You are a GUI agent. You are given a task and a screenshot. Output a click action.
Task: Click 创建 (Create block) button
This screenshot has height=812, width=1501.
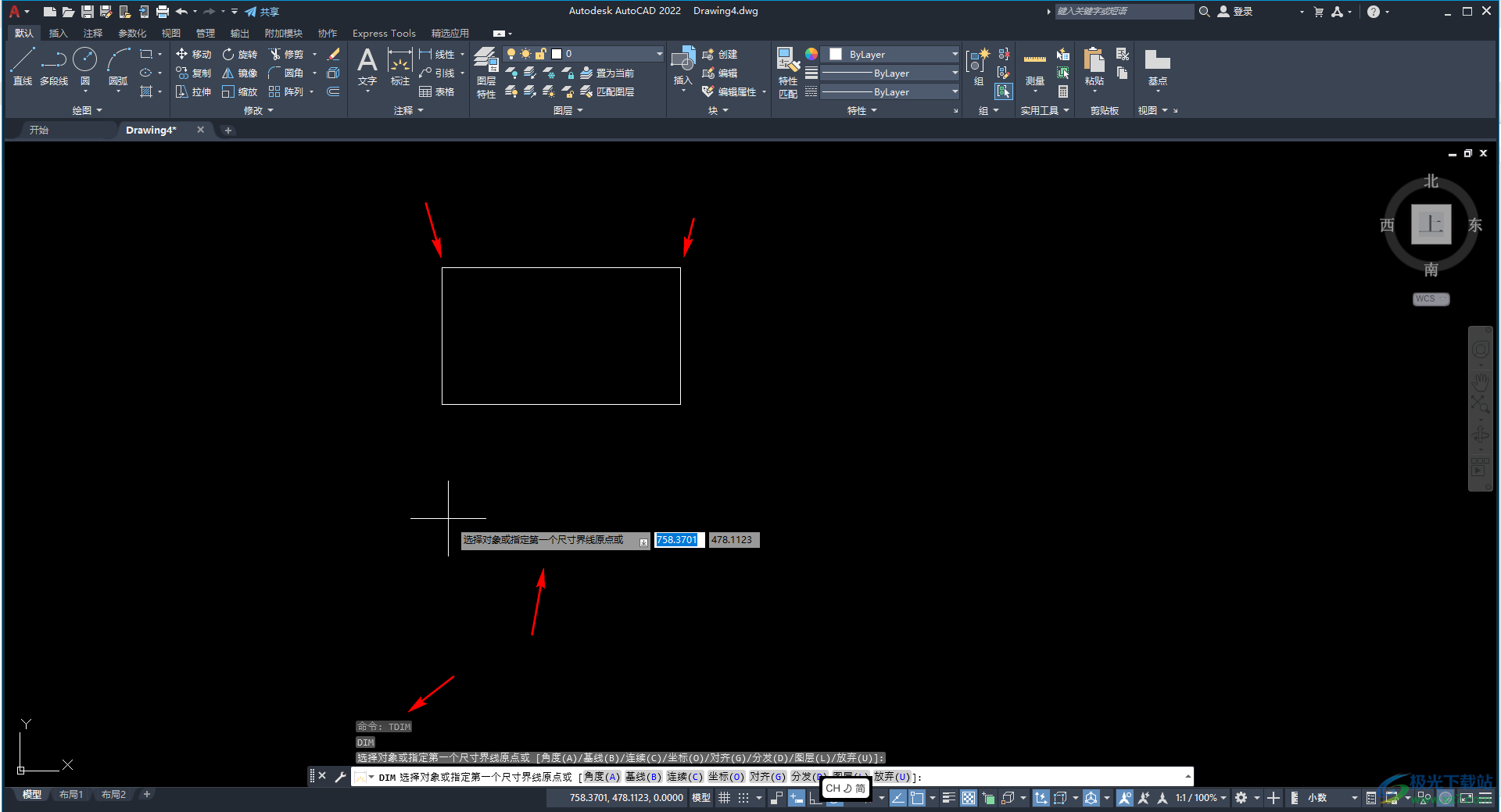click(x=720, y=54)
